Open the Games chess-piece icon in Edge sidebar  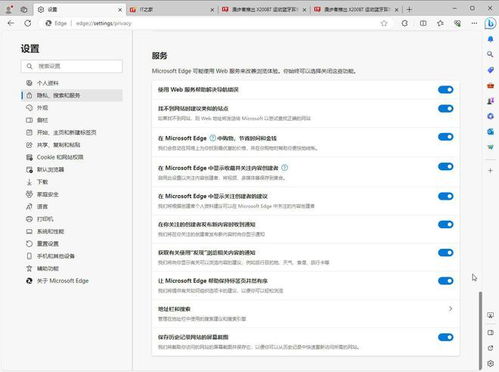tap(490, 101)
